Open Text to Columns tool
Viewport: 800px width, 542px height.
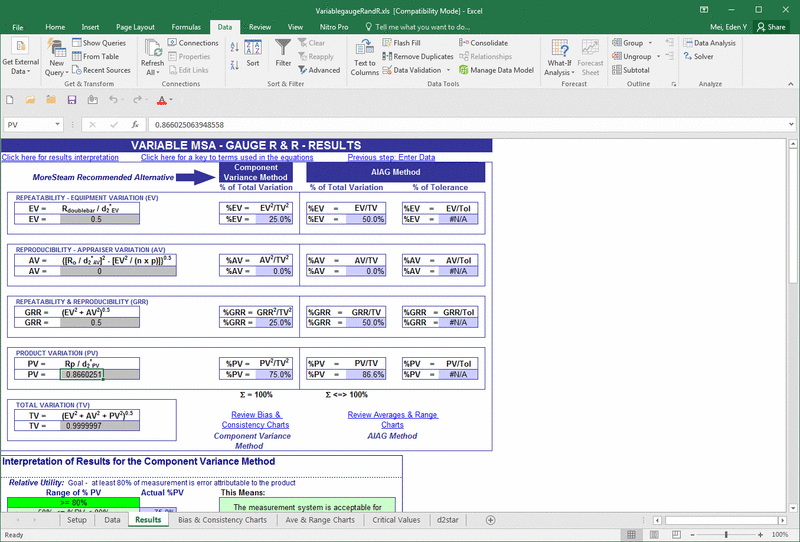364,57
